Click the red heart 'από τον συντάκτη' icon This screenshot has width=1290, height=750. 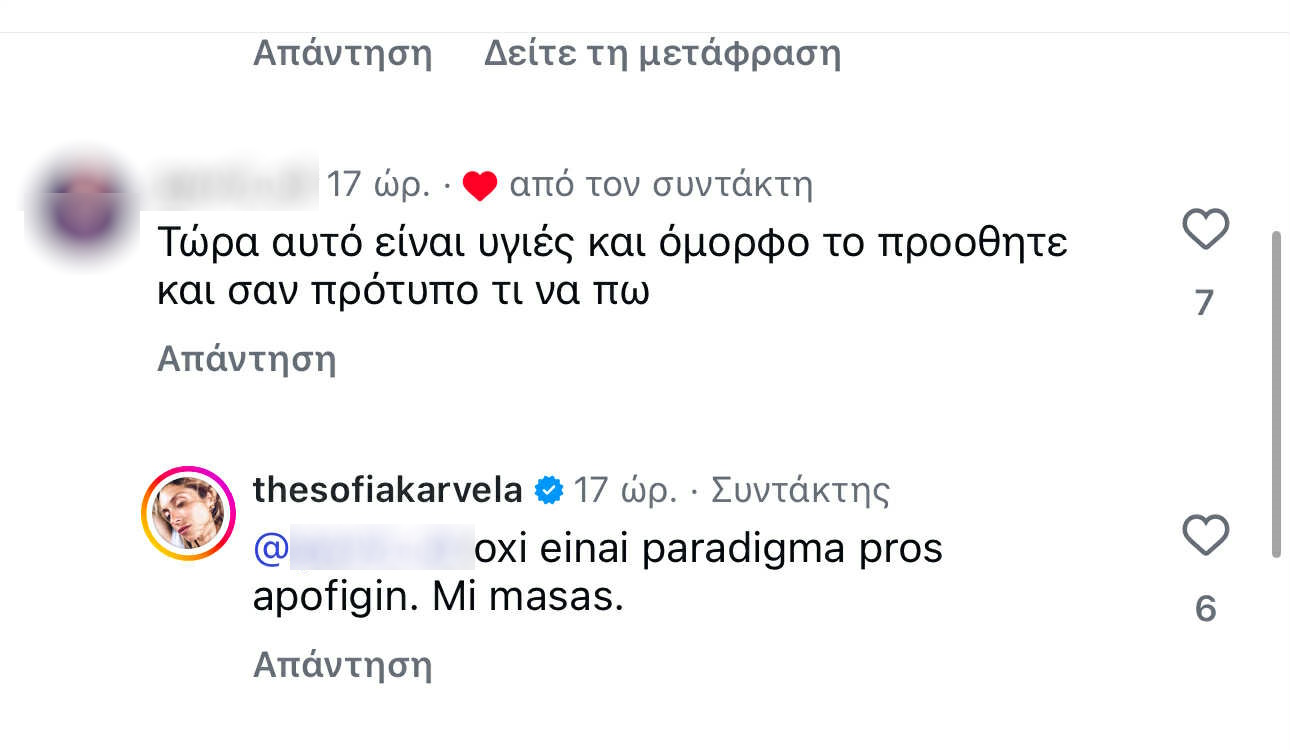point(480,186)
